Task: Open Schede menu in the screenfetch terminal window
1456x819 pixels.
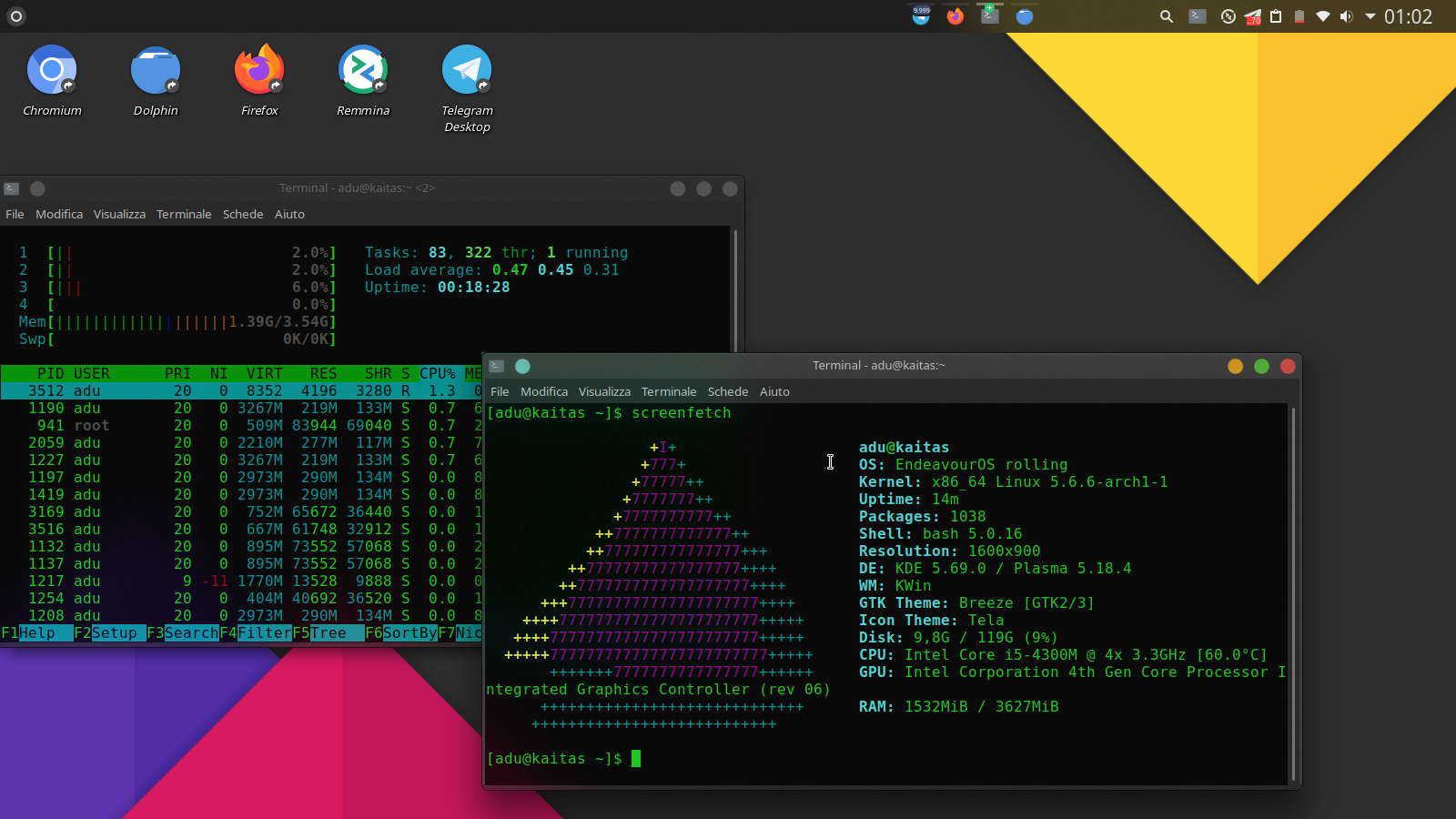Action: pos(728,391)
